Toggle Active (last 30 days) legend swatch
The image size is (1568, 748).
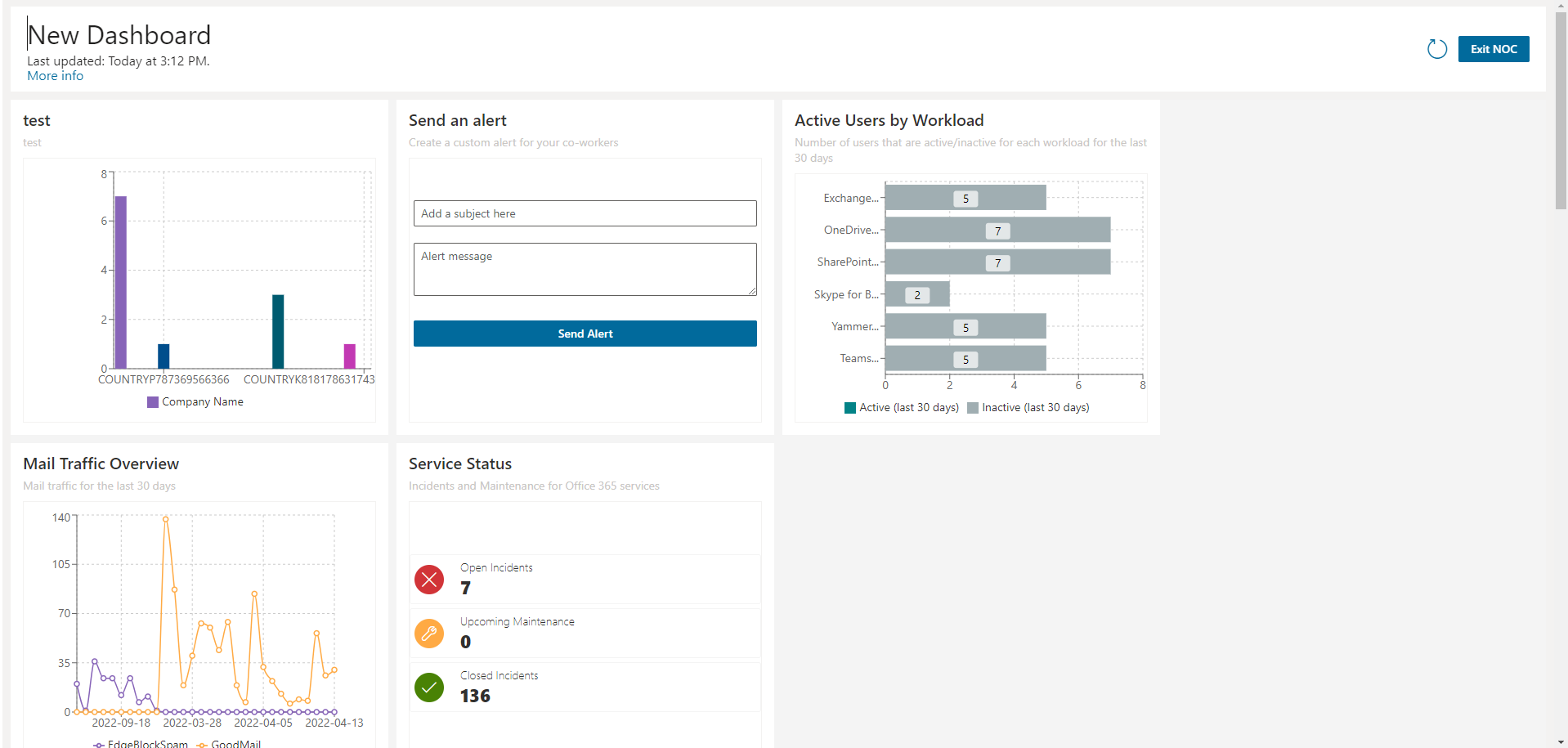click(850, 408)
